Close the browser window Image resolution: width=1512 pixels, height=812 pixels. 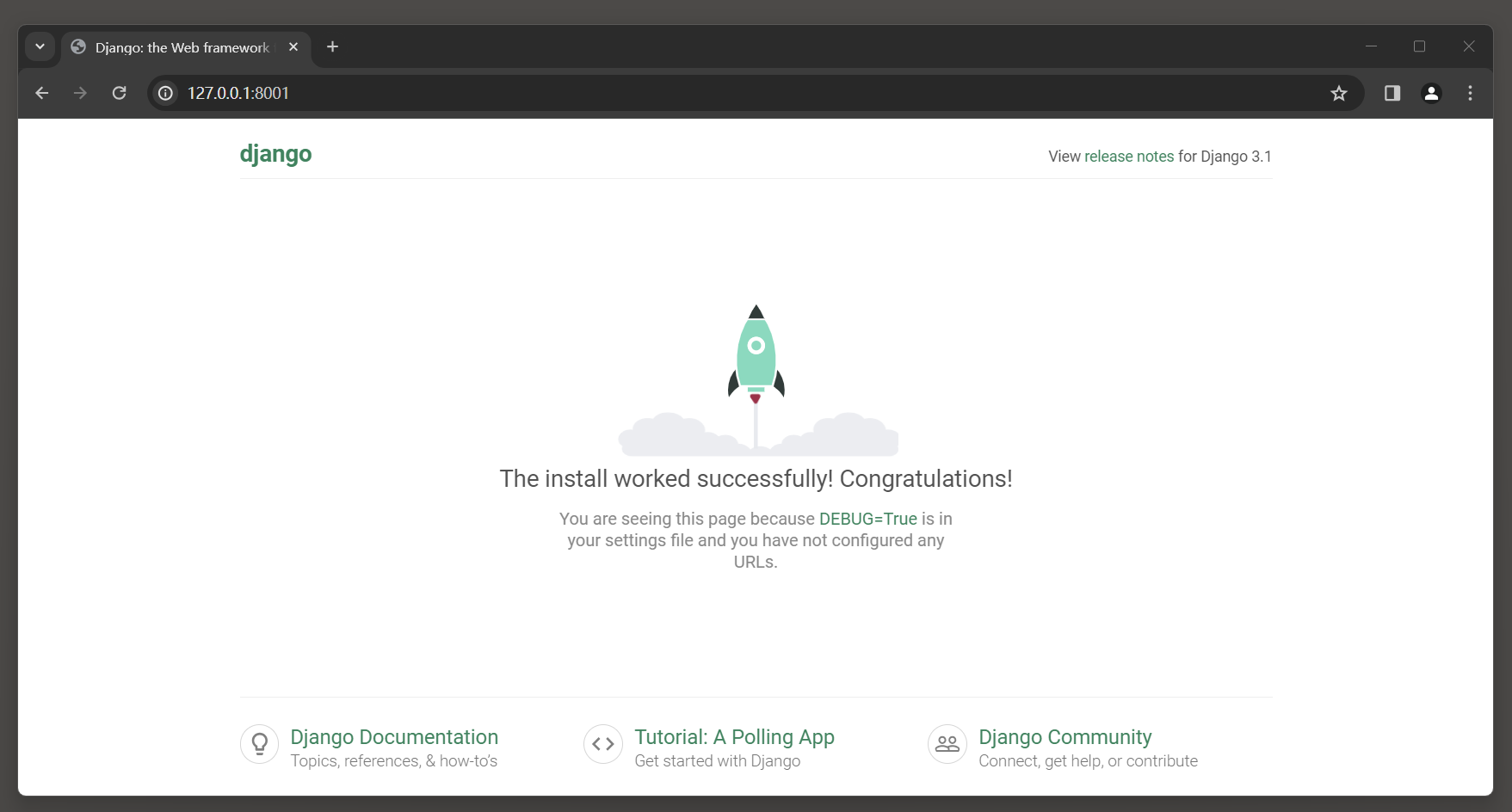(1469, 46)
